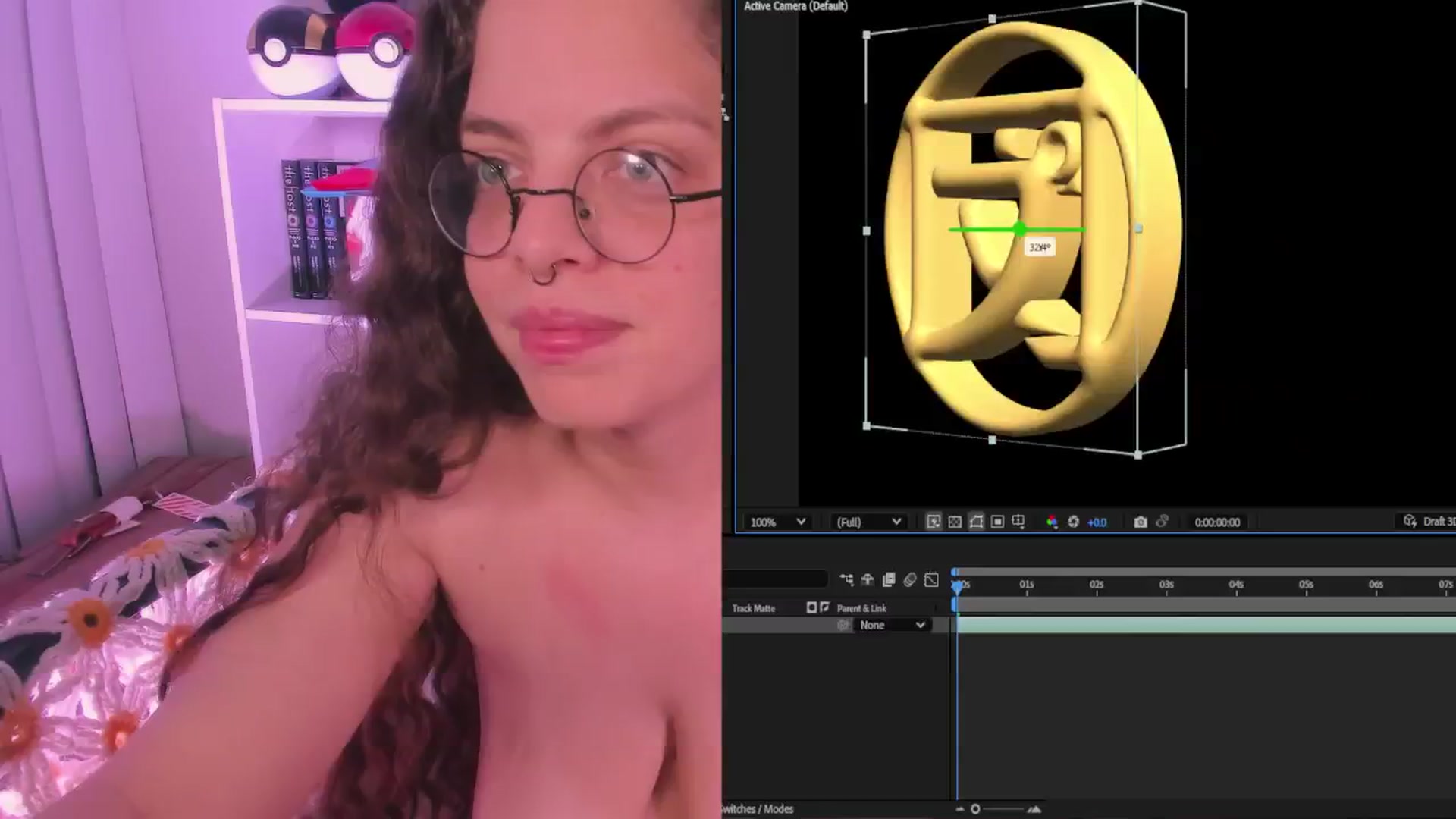1456x819 pixels.
Task: Open the 100% magnification dropdown
Action: point(777,522)
